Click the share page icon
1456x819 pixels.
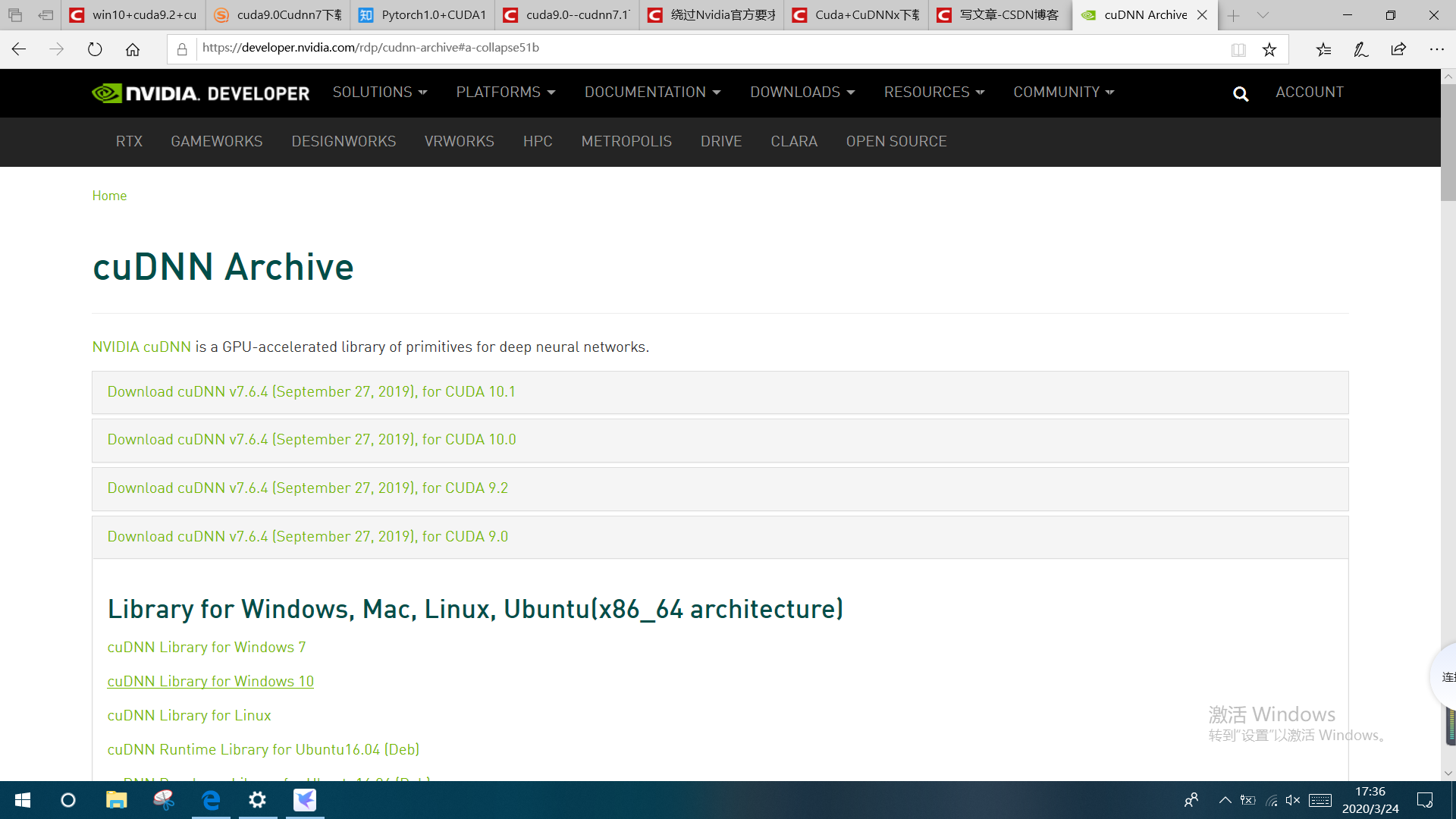(1398, 49)
